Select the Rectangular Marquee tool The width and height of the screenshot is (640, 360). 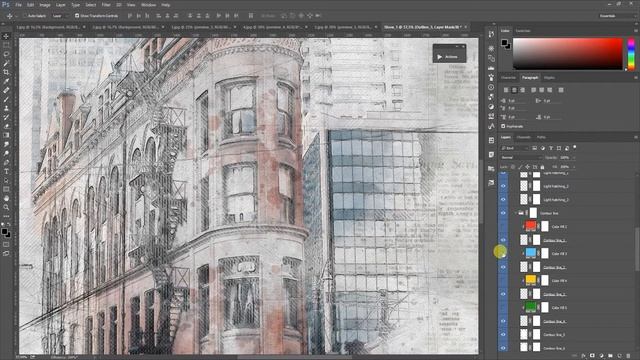click(6, 45)
